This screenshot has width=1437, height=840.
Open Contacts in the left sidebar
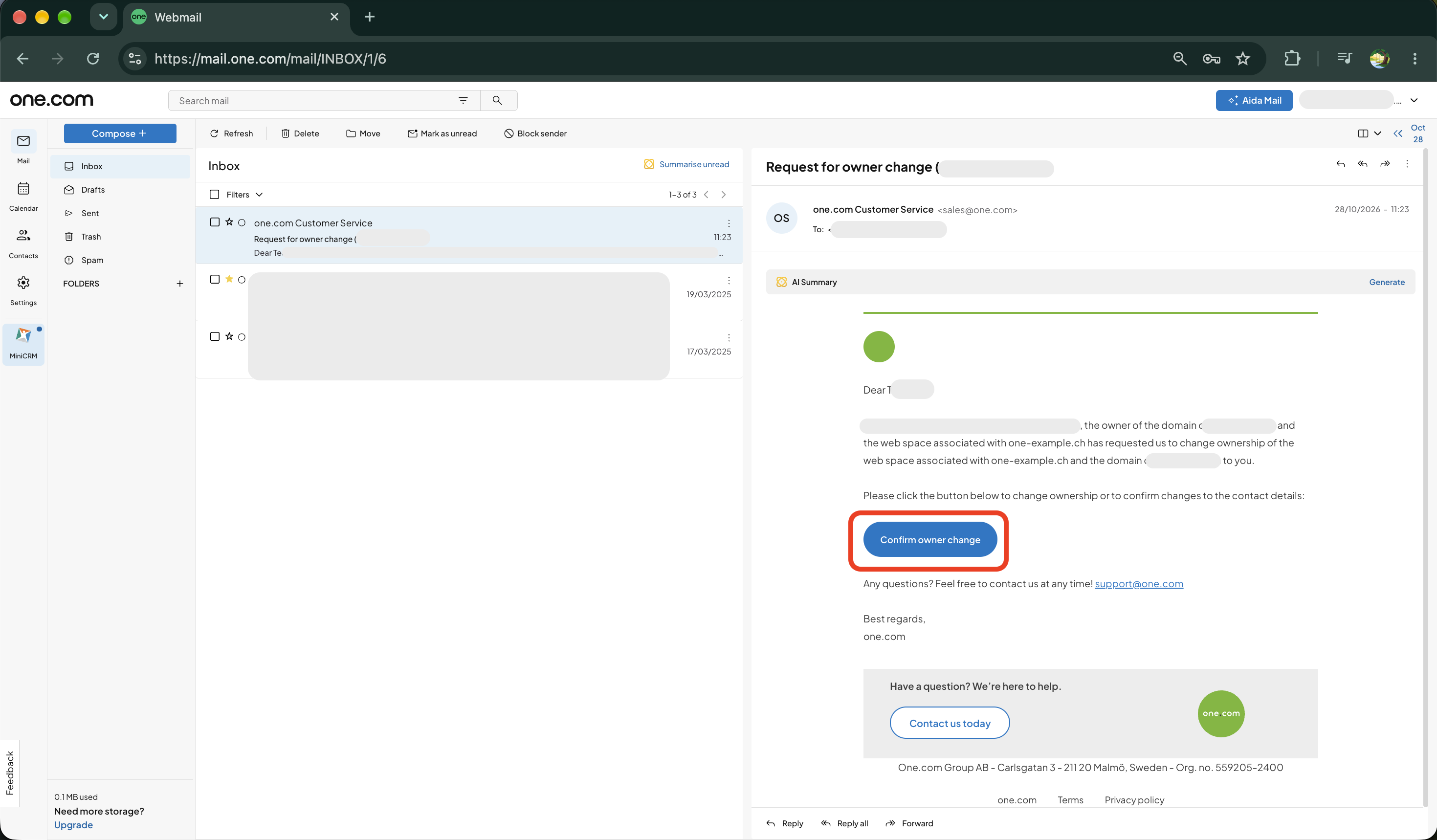[x=23, y=243]
